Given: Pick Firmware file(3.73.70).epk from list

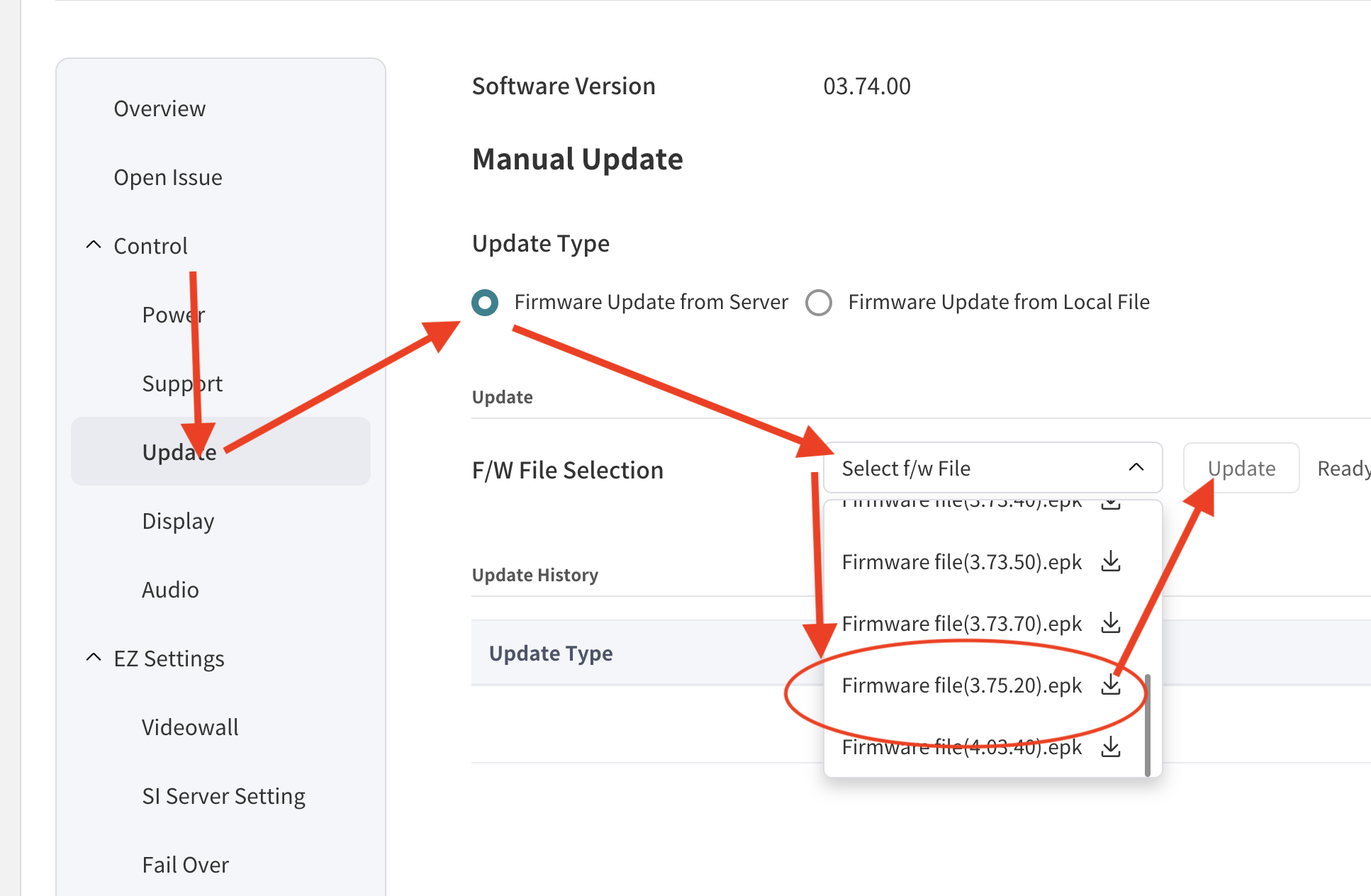Looking at the screenshot, I should point(961,624).
